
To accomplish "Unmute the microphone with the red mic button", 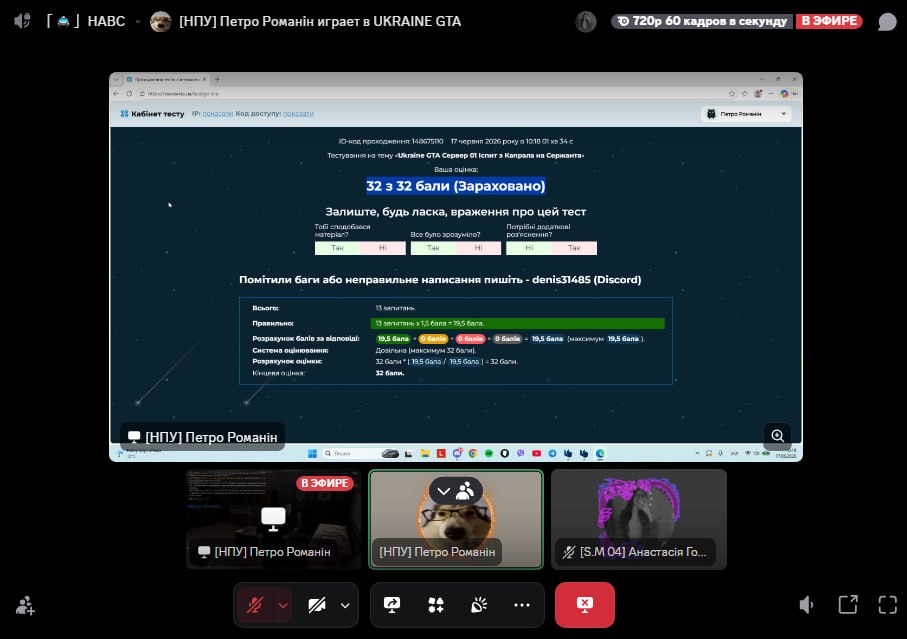I will pyautogui.click(x=255, y=605).
